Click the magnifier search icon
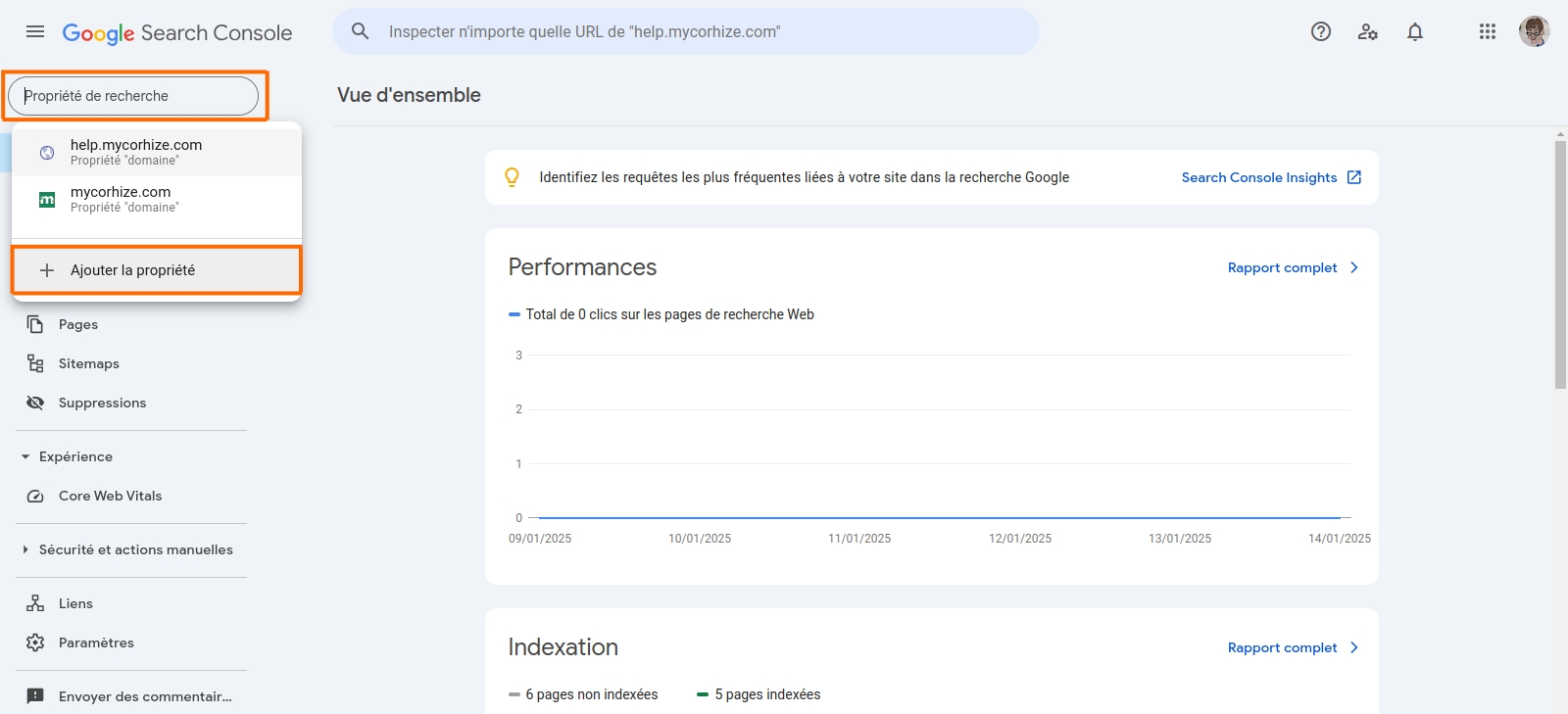This screenshot has width=1568, height=714. tap(361, 31)
